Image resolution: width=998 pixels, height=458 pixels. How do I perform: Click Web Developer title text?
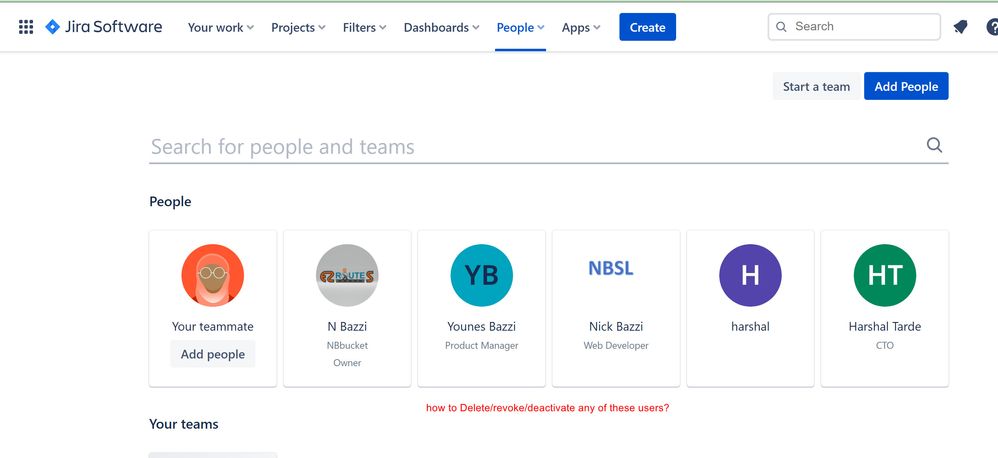616,345
